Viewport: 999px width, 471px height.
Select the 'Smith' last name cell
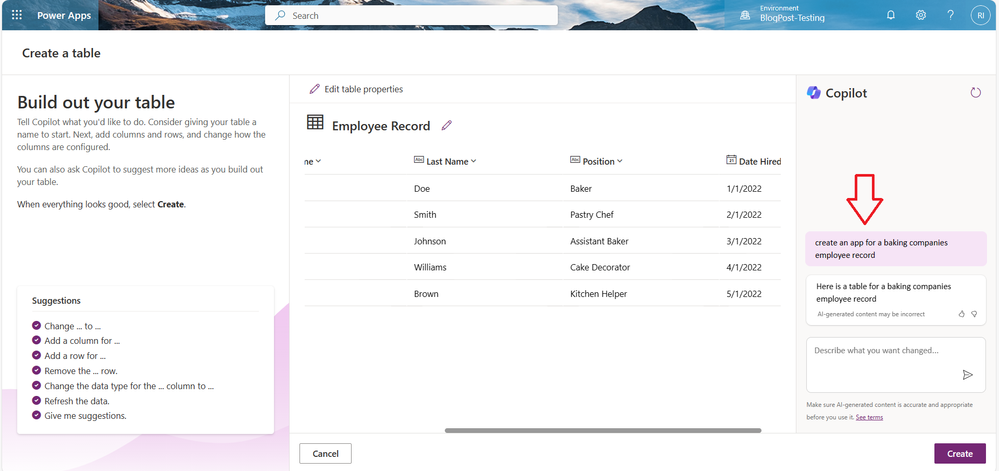pyautogui.click(x=425, y=215)
